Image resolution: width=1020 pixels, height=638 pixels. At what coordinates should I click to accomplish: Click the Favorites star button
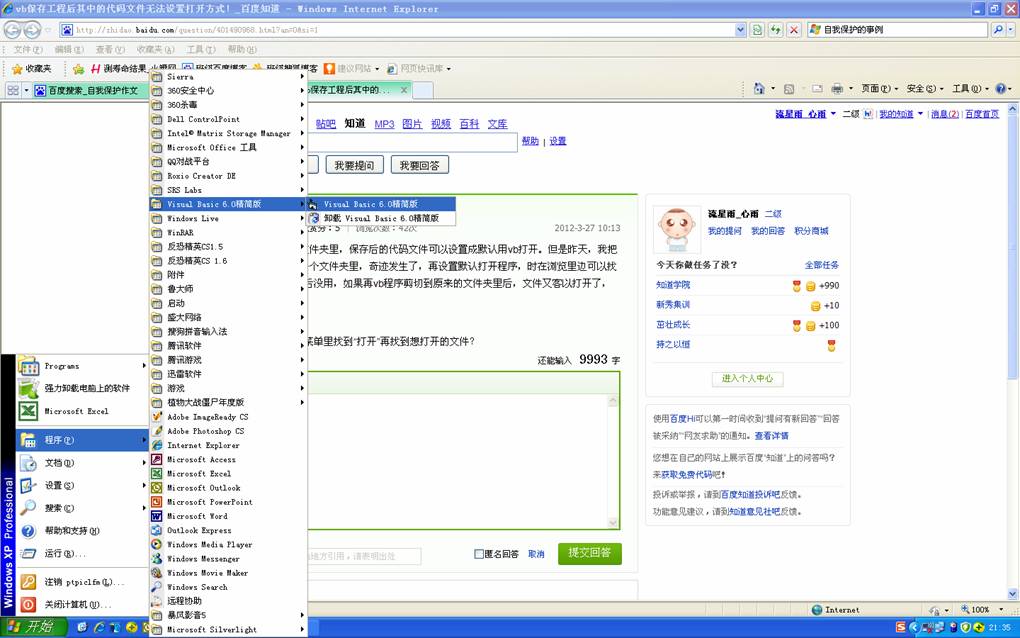tap(31, 69)
